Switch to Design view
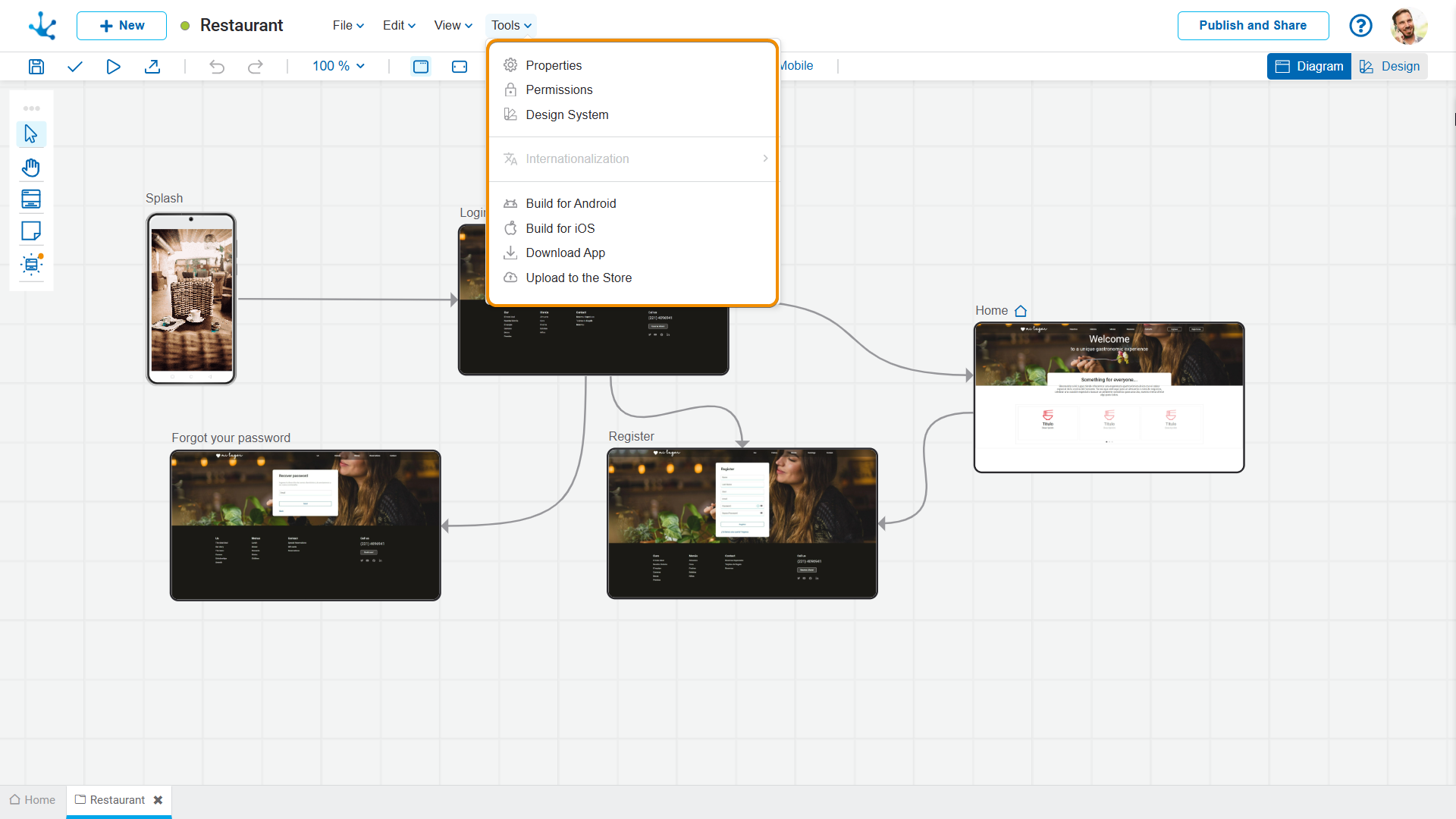The height and width of the screenshot is (819, 1456). click(x=1390, y=67)
